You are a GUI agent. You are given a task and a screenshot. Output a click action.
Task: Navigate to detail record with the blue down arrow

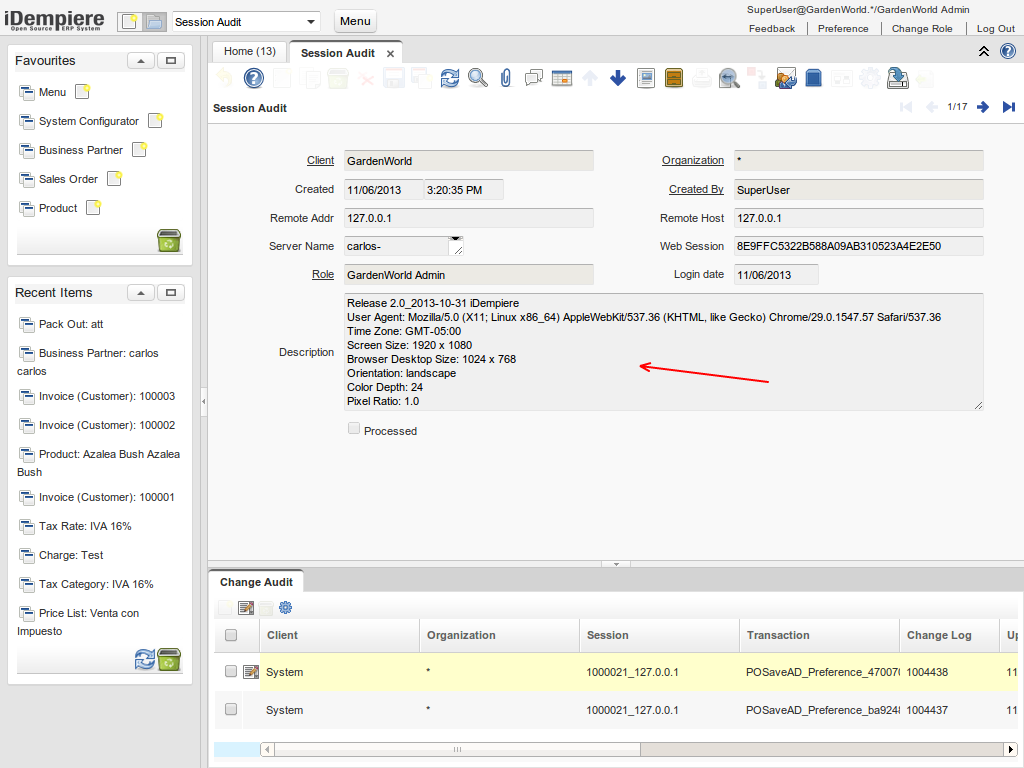tap(616, 77)
